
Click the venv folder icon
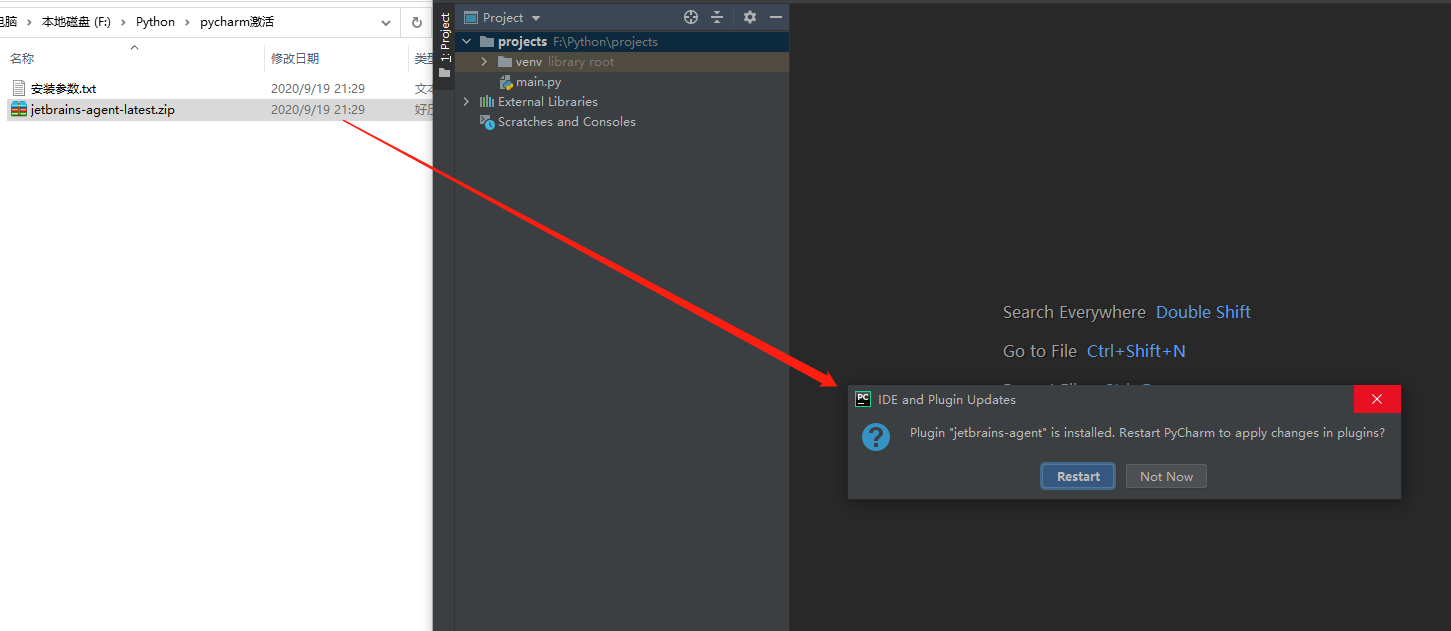[x=505, y=62]
